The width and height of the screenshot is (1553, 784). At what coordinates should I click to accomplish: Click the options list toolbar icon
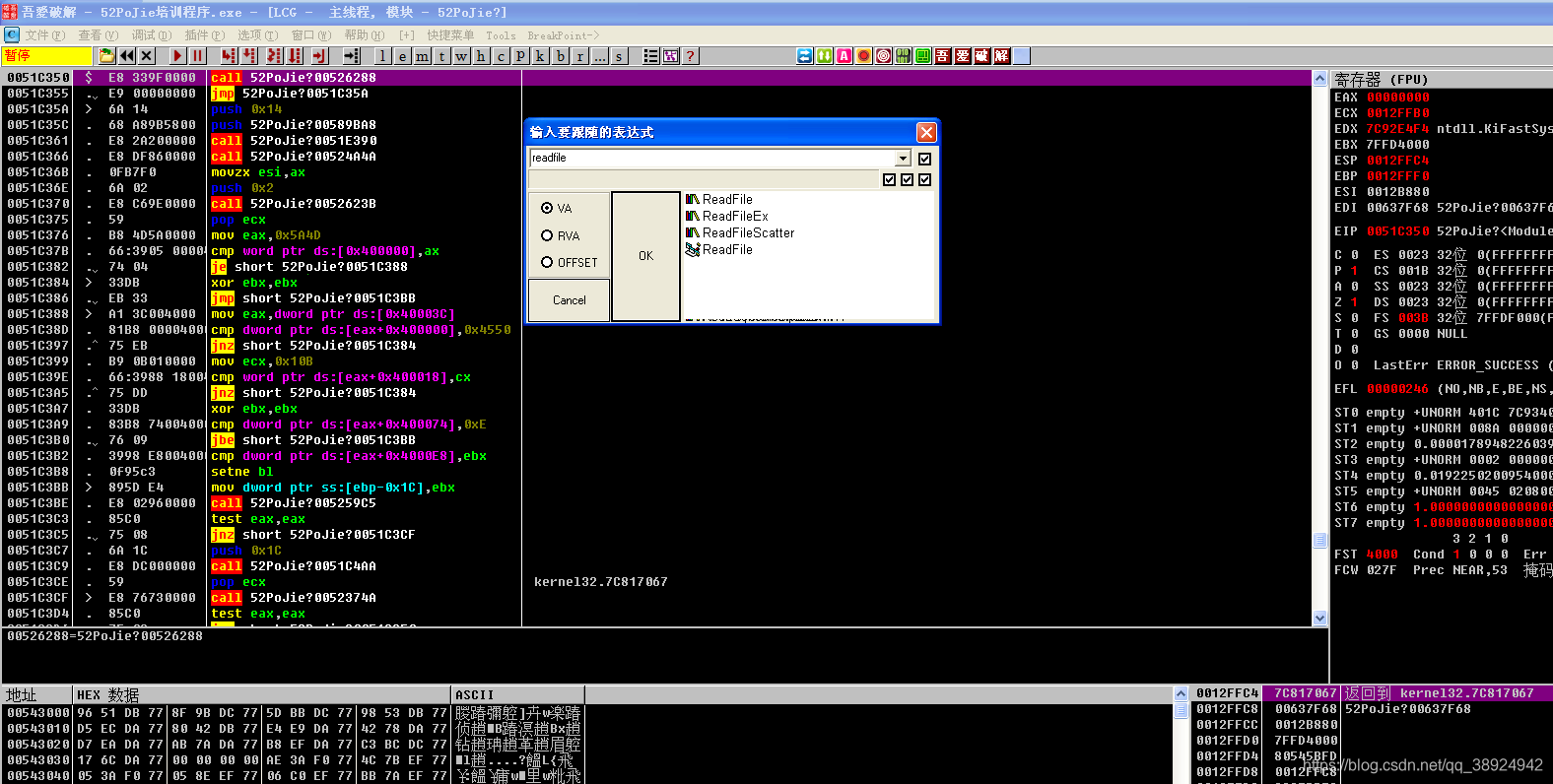coord(651,56)
